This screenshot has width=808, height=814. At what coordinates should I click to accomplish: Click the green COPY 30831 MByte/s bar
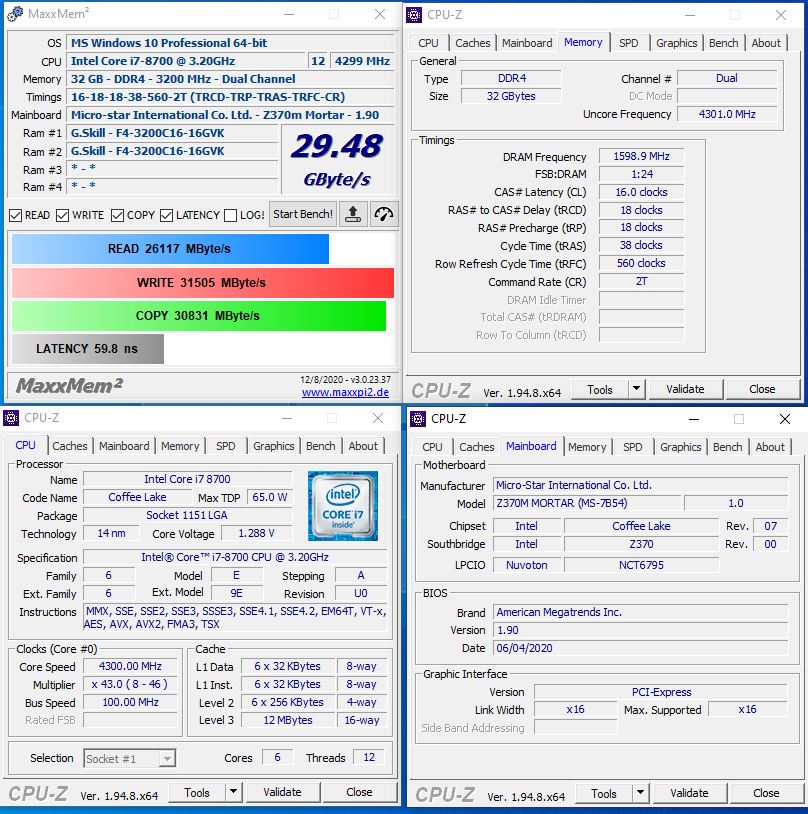point(199,316)
